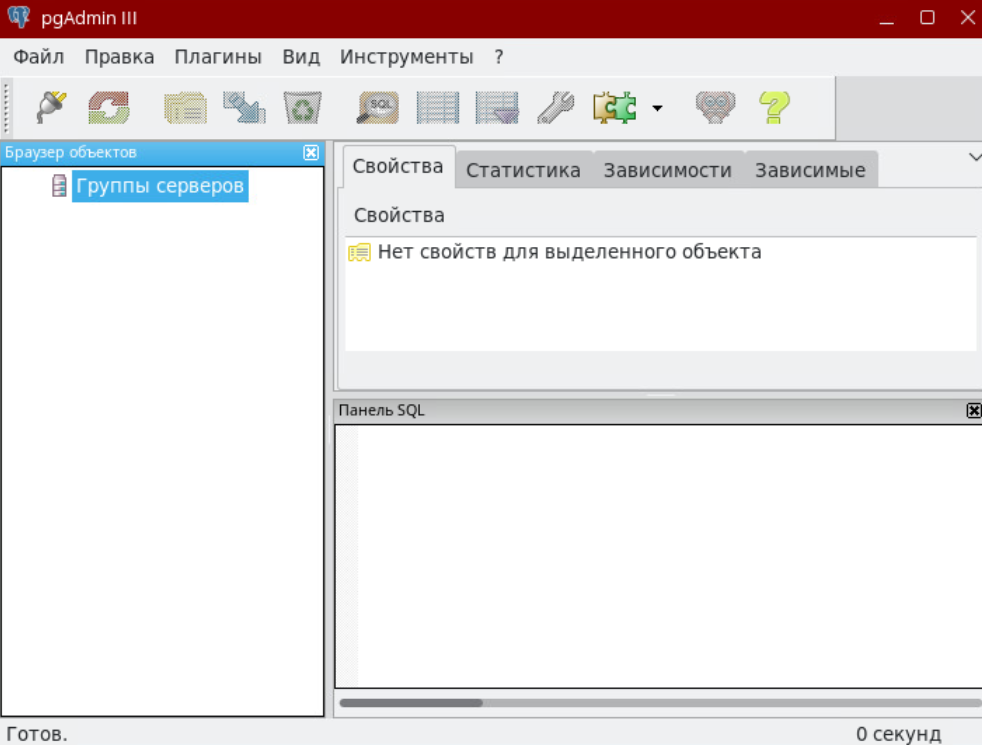The image size is (982, 745).
Task: Click the Drop object recycle bin icon
Action: coord(302,107)
